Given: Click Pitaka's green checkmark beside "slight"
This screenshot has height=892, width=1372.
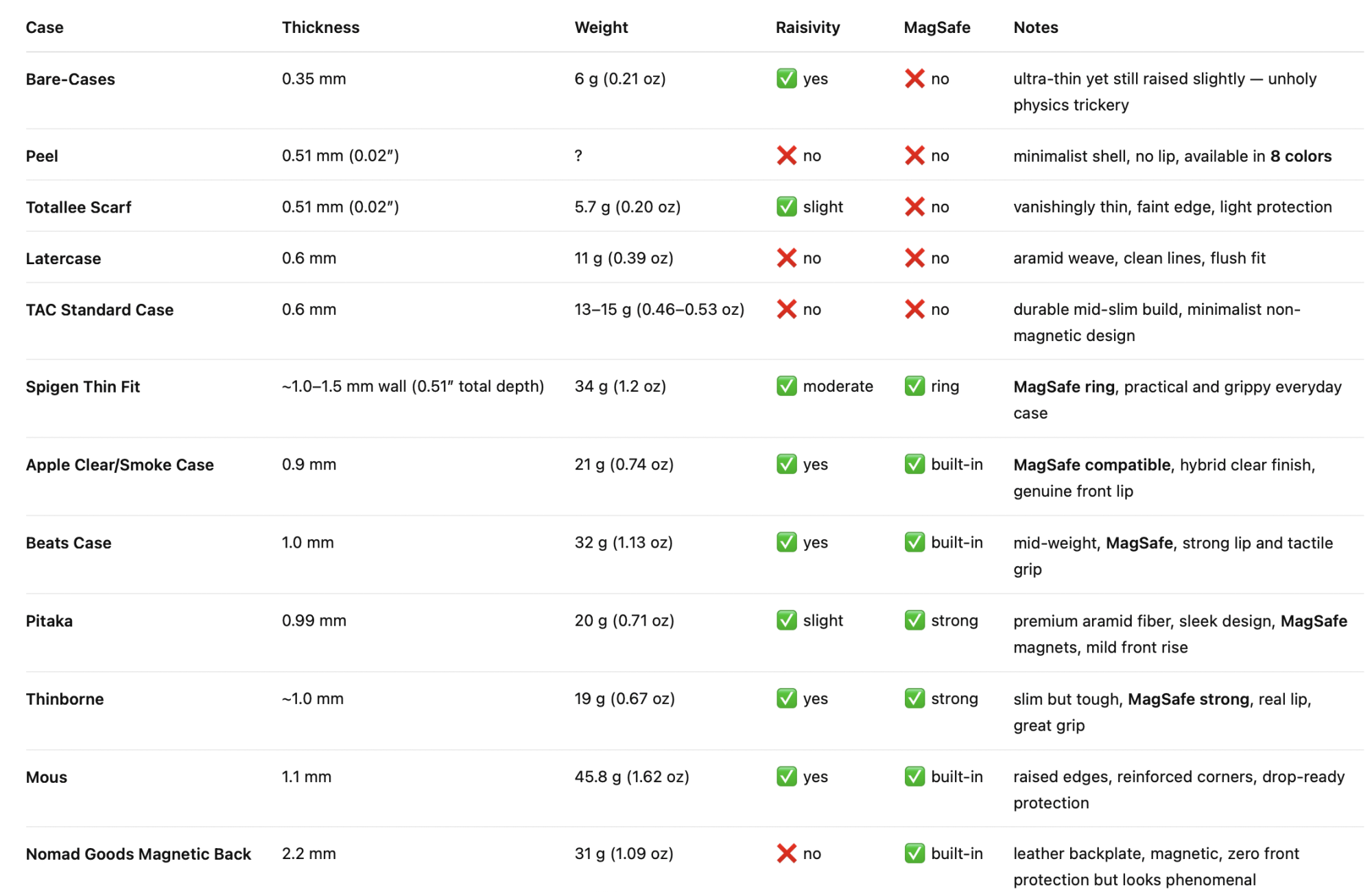Looking at the screenshot, I should pyautogui.click(x=786, y=620).
